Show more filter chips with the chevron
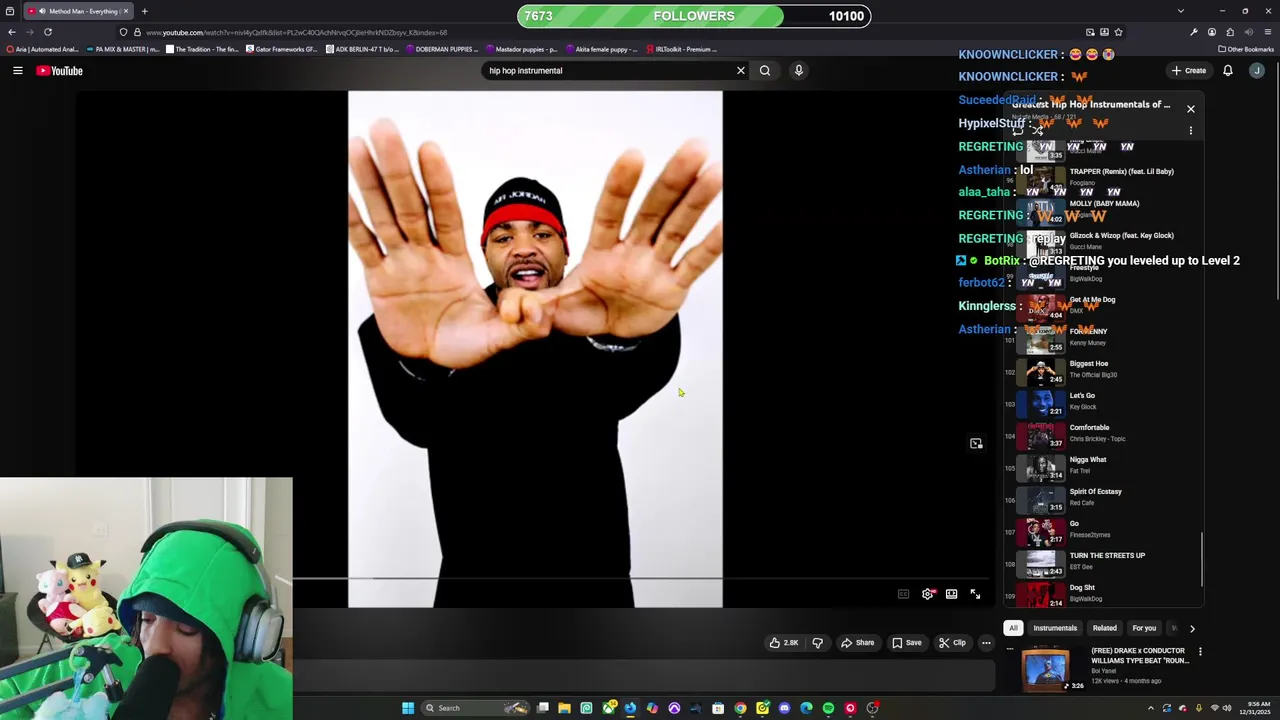This screenshot has height=720, width=1280. point(1192,628)
